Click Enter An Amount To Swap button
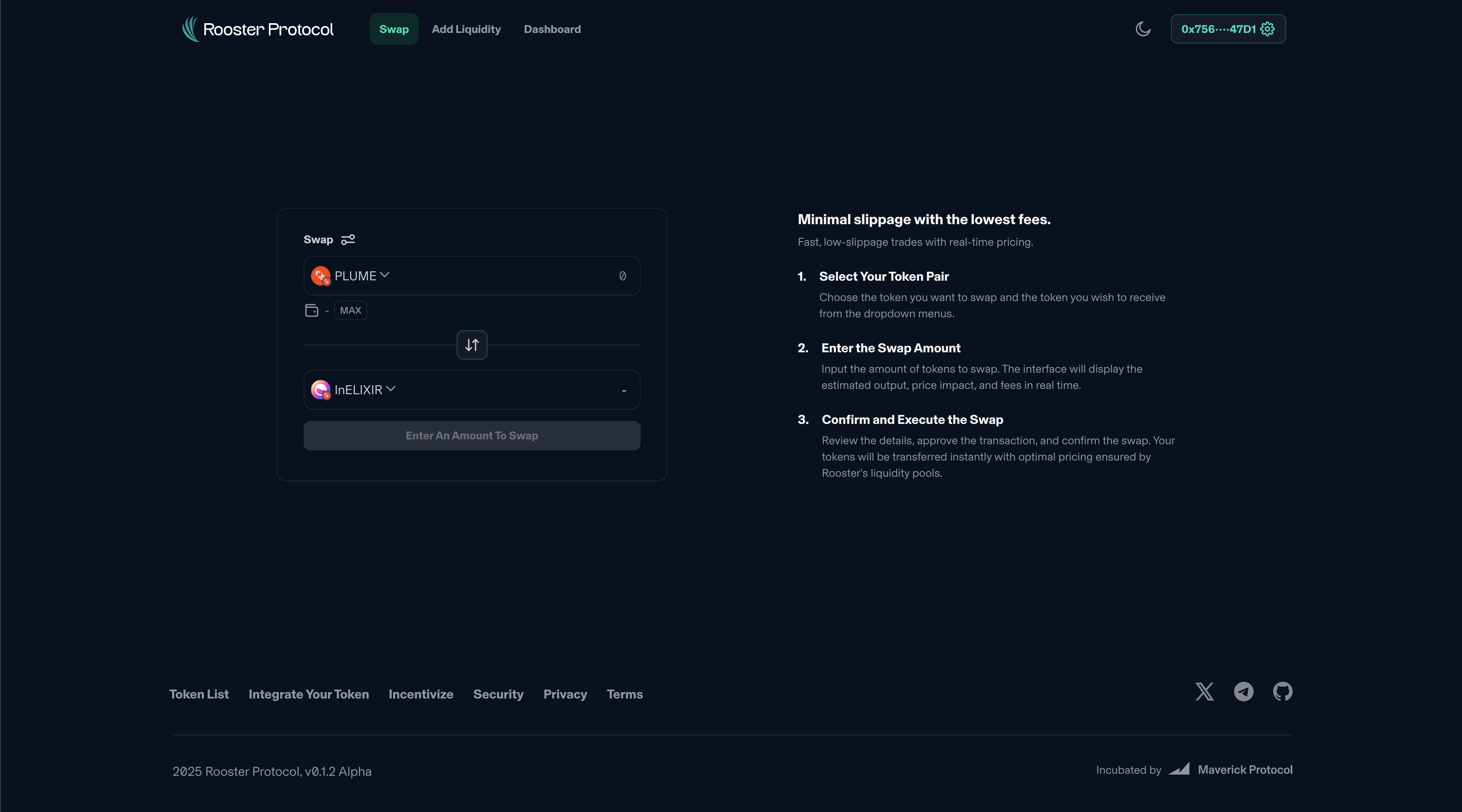 coord(472,436)
